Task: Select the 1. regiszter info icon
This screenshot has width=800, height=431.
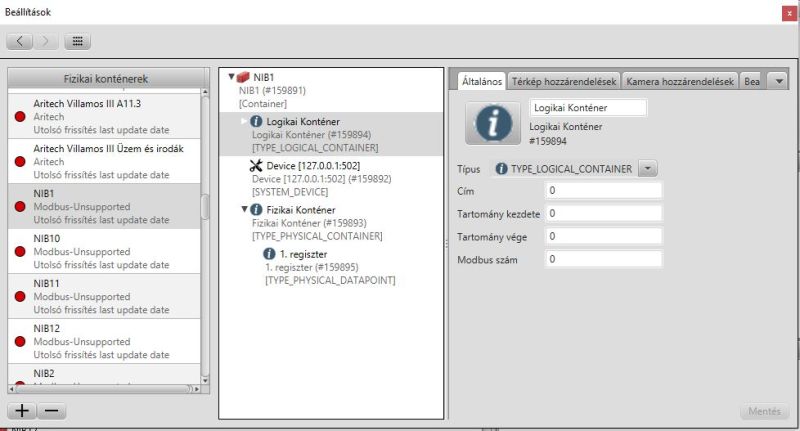Action: (269, 253)
